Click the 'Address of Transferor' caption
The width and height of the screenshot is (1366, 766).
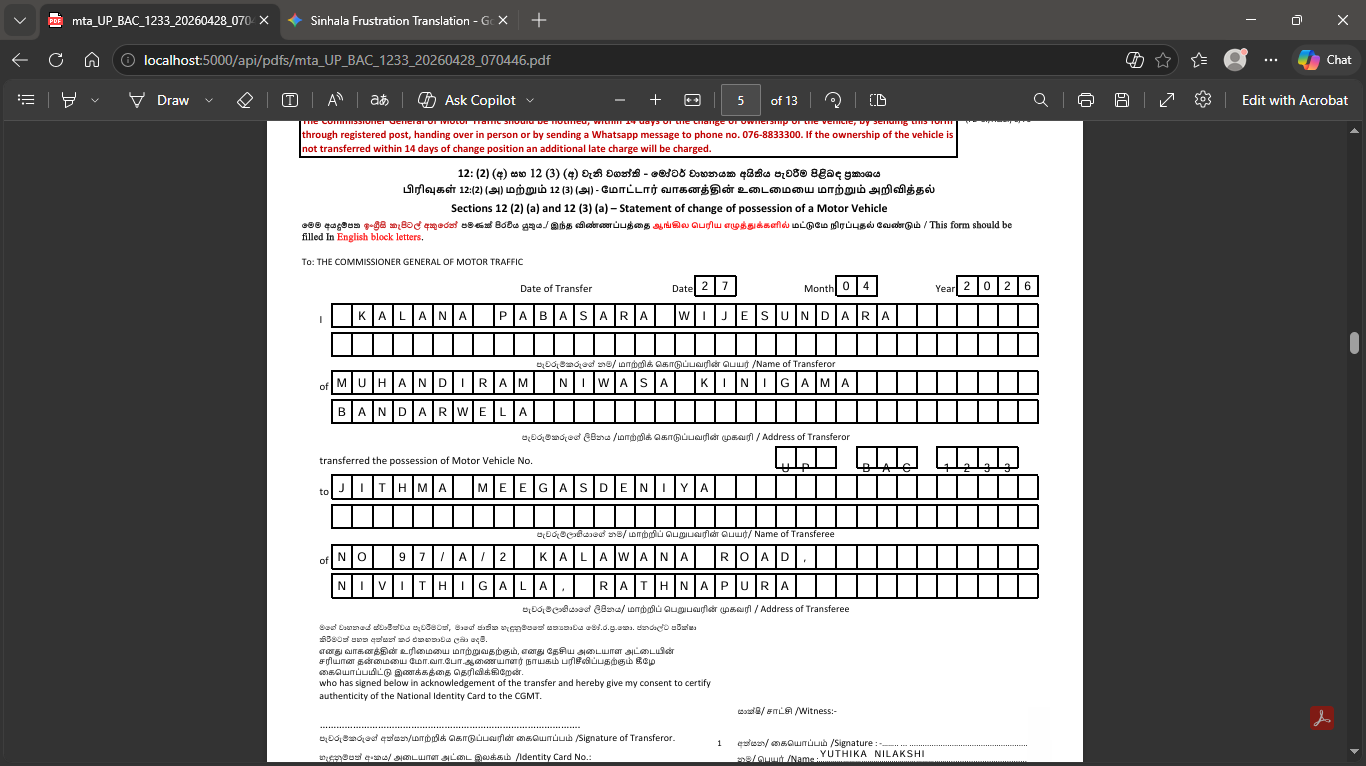[804, 437]
